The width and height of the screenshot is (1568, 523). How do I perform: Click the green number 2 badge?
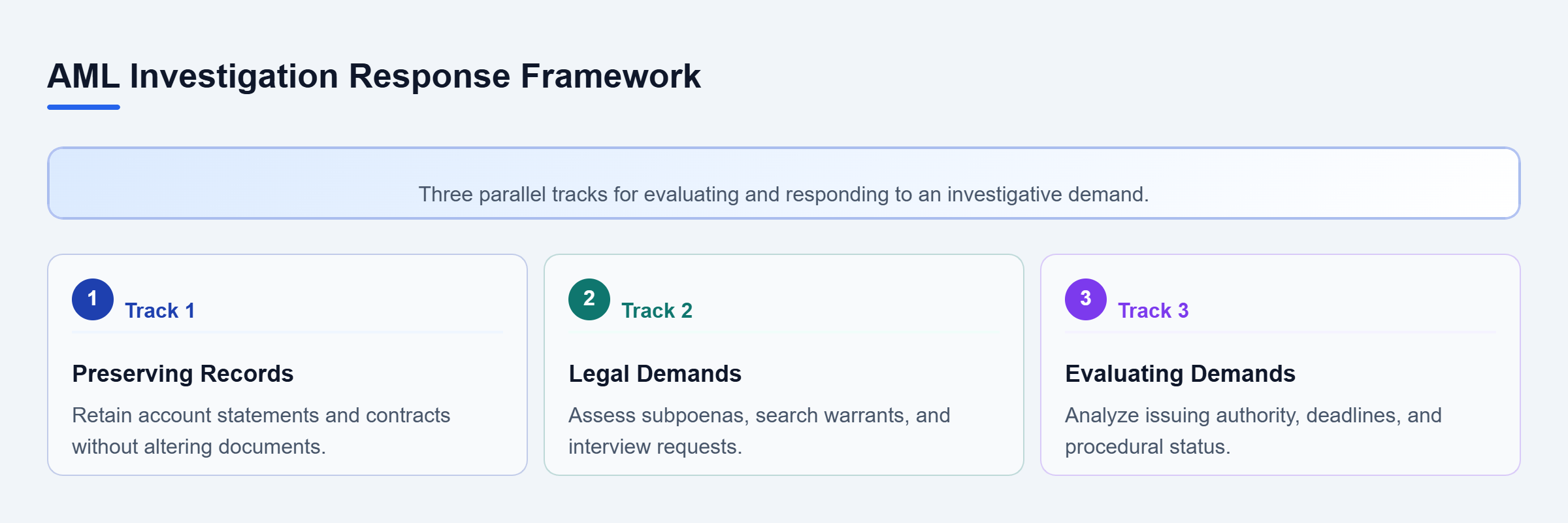tap(589, 299)
